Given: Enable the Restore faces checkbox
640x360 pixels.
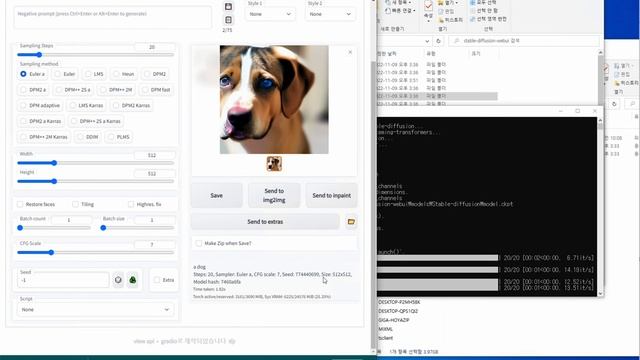Looking at the screenshot, I should coord(20,204).
